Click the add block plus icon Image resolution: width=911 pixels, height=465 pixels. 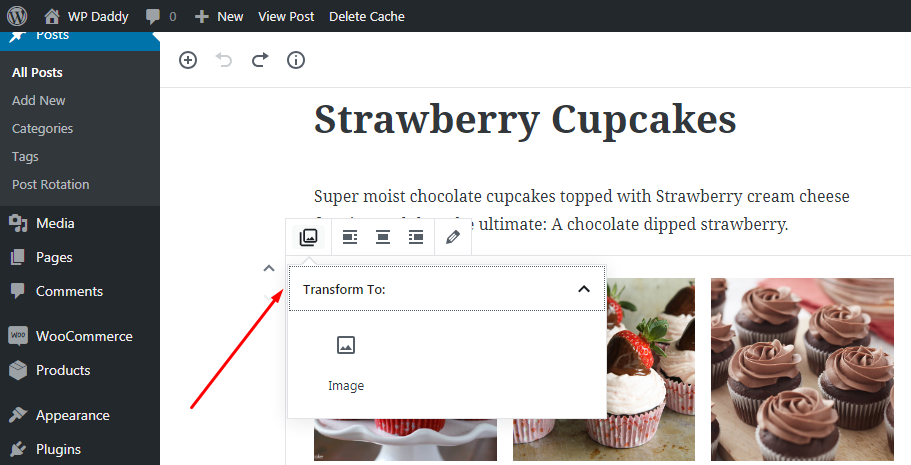click(188, 60)
